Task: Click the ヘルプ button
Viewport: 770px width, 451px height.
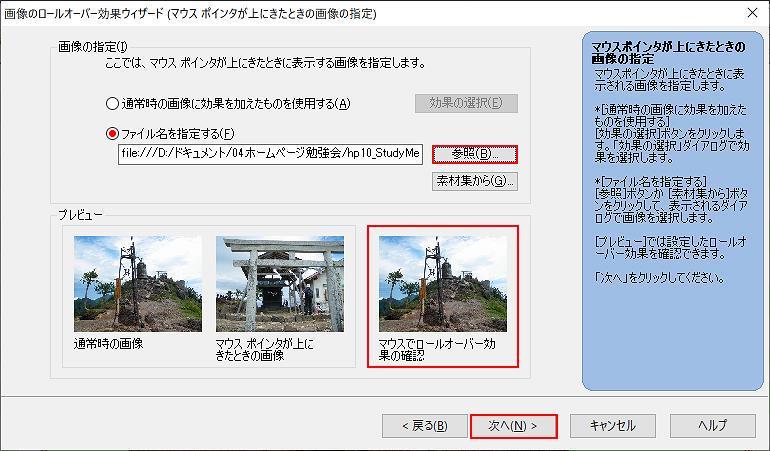Action: click(713, 426)
